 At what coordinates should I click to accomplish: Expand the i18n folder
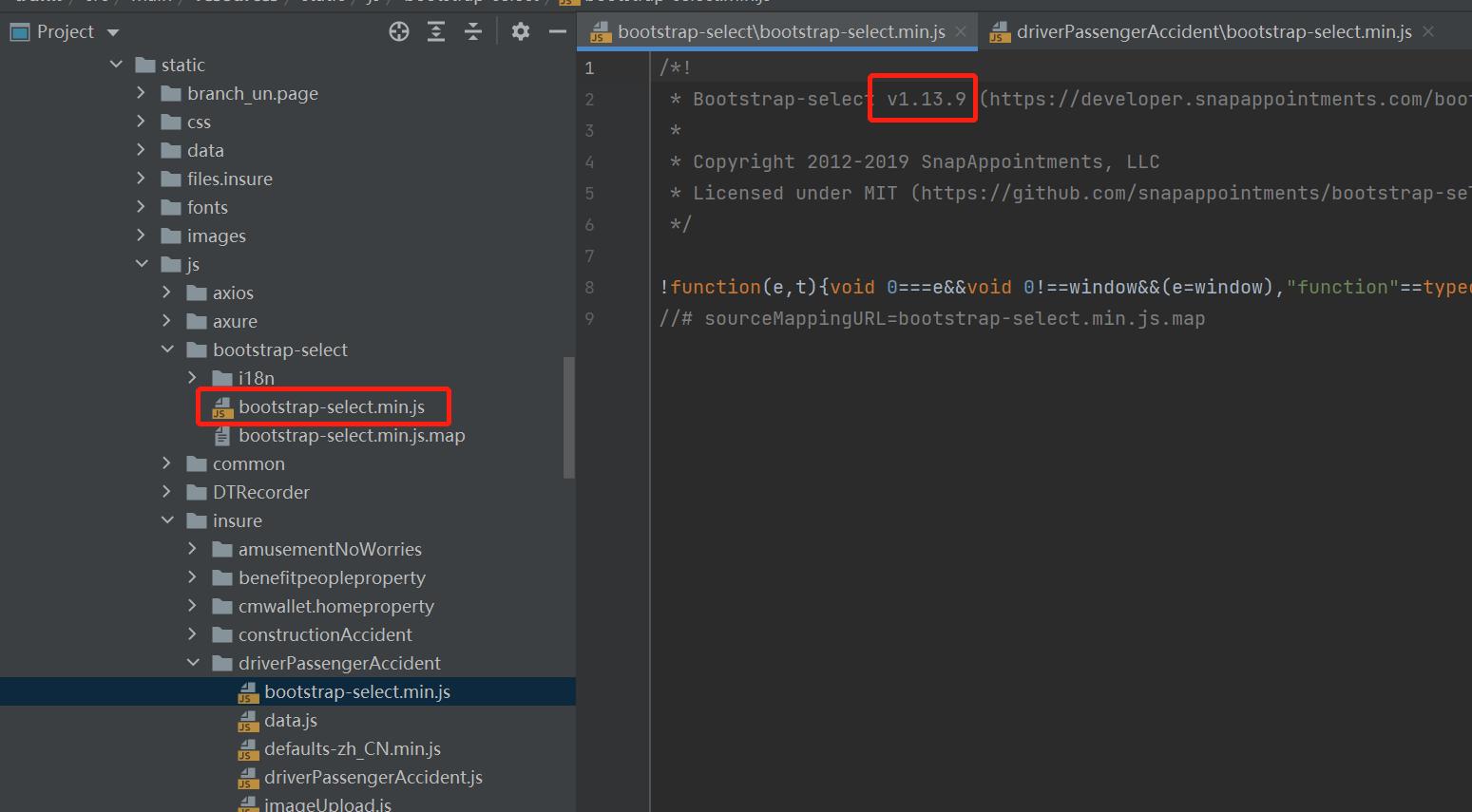pyautogui.click(x=193, y=378)
